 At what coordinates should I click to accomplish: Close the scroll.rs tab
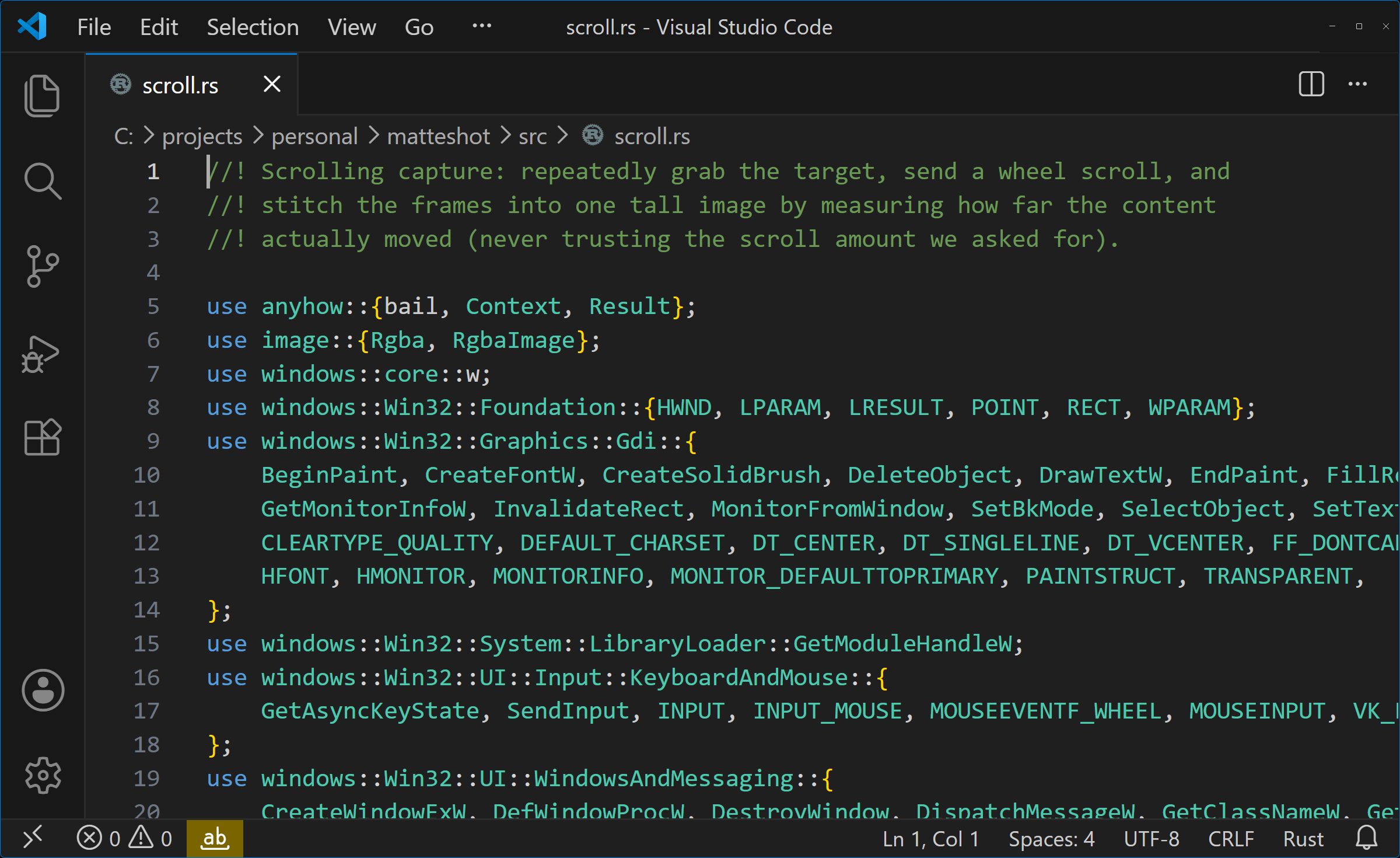[x=272, y=84]
